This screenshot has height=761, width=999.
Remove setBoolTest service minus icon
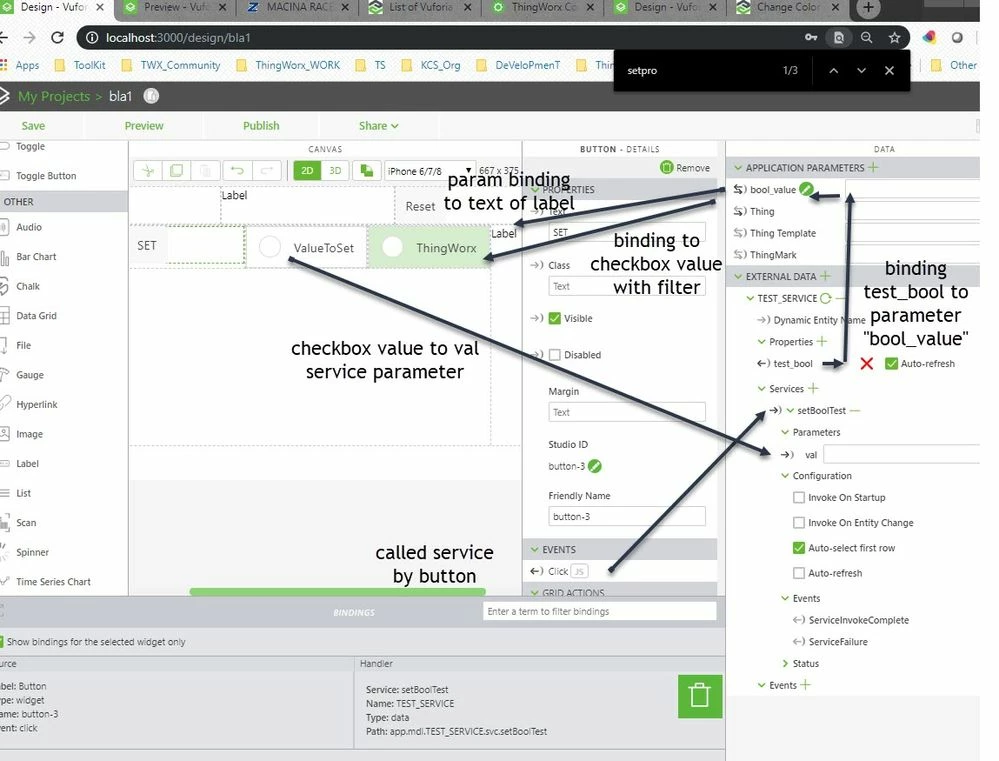point(855,410)
